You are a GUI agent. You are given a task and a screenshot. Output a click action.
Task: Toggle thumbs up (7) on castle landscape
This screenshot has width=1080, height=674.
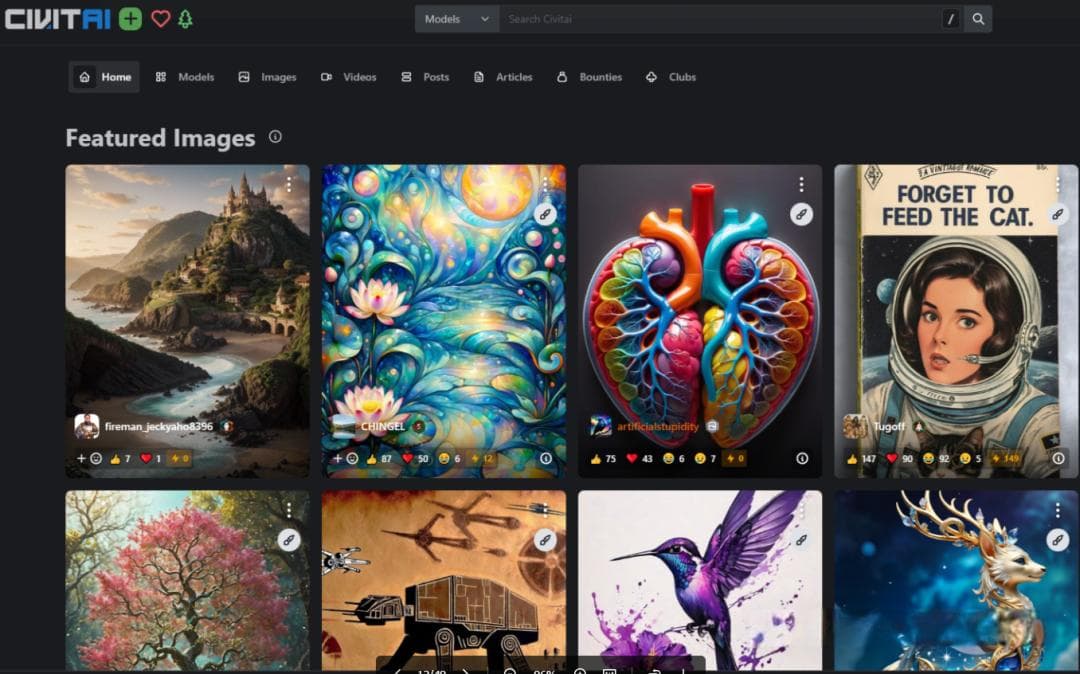120,459
